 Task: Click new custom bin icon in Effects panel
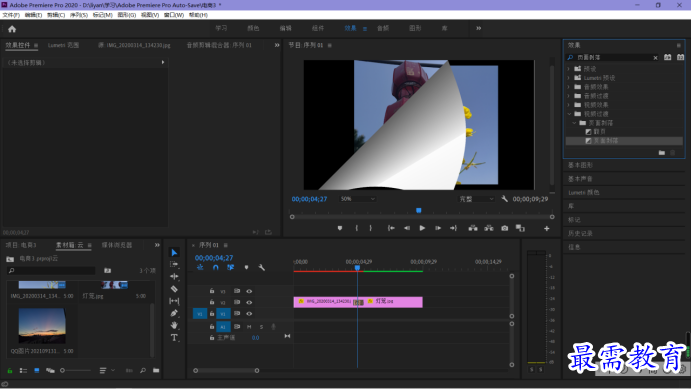pyautogui.click(x=662, y=153)
